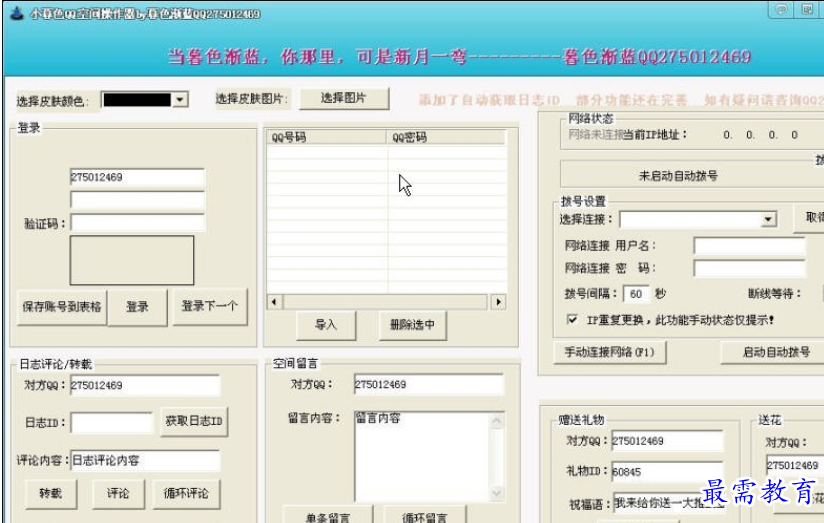Image resolution: width=824 pixels, height=523 pixels.
Task: Click the 网络连接 密码 field
Action: pyautogui.click(x=749, y=268)
